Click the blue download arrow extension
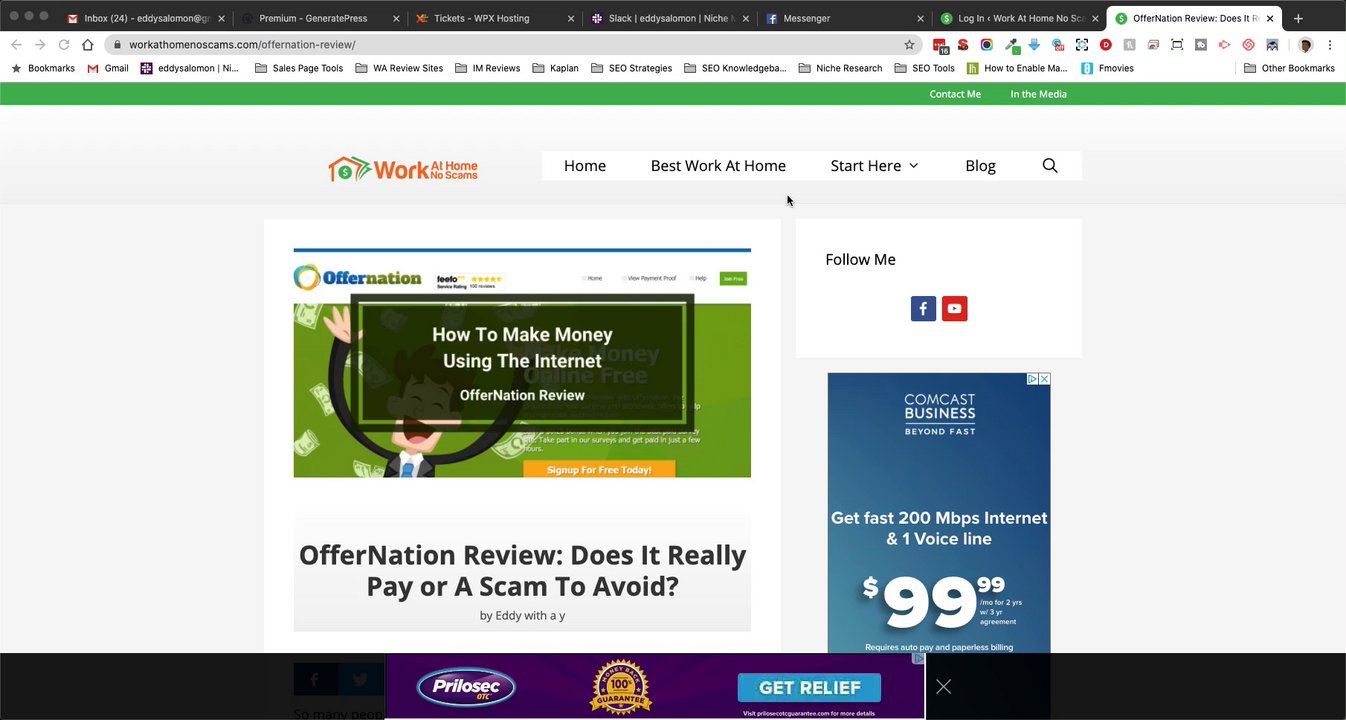 (x=1034, y=45)
